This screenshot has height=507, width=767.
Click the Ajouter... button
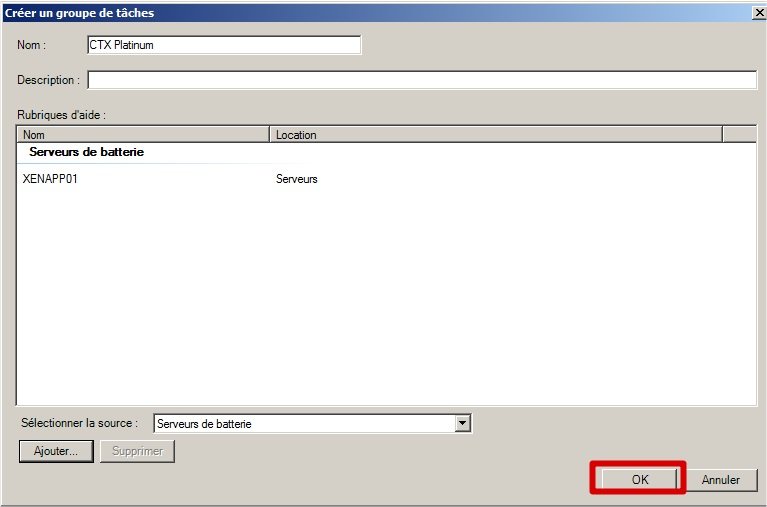56,451
